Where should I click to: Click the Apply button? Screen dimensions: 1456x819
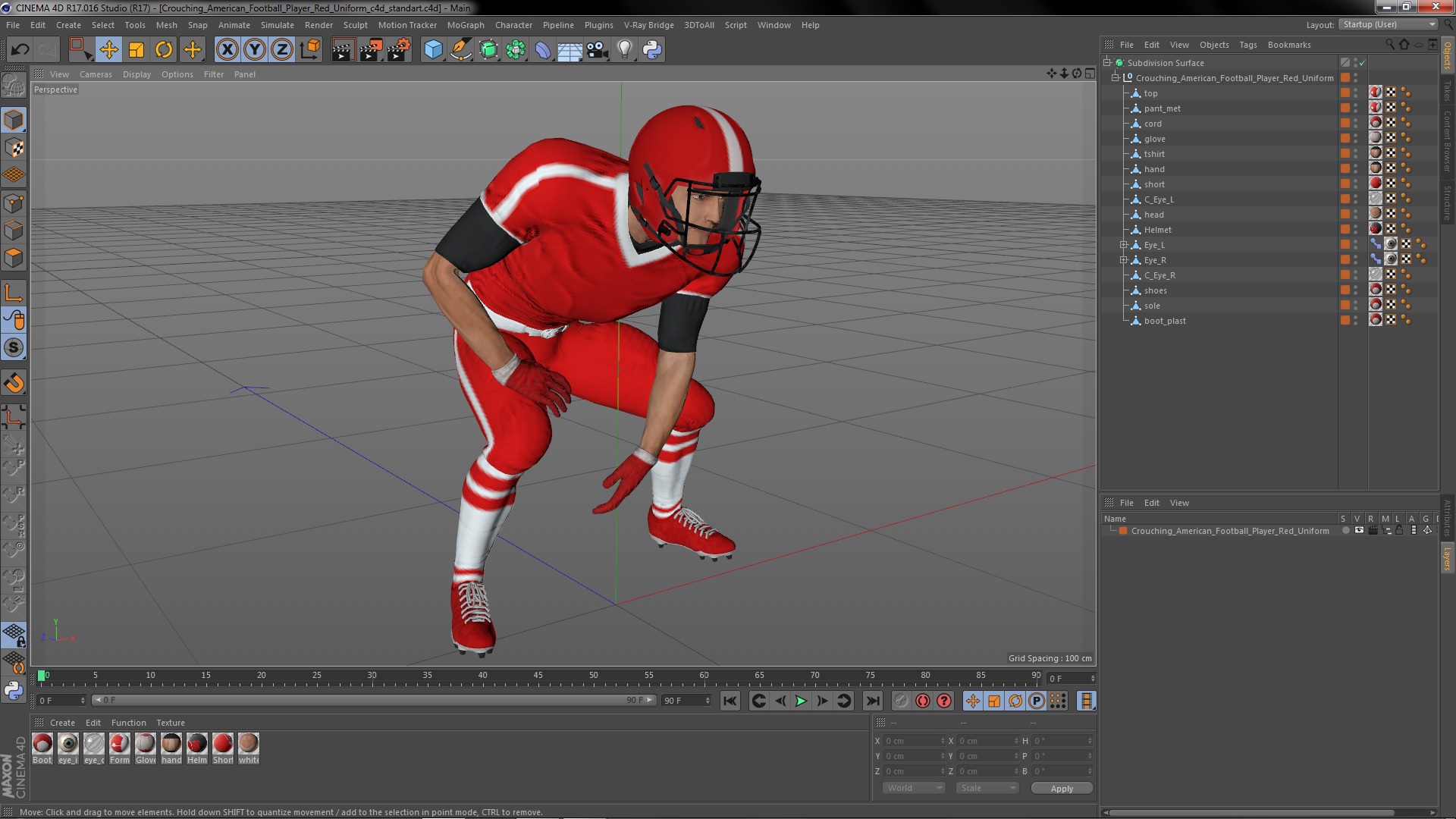click(x=1062, y=789)
